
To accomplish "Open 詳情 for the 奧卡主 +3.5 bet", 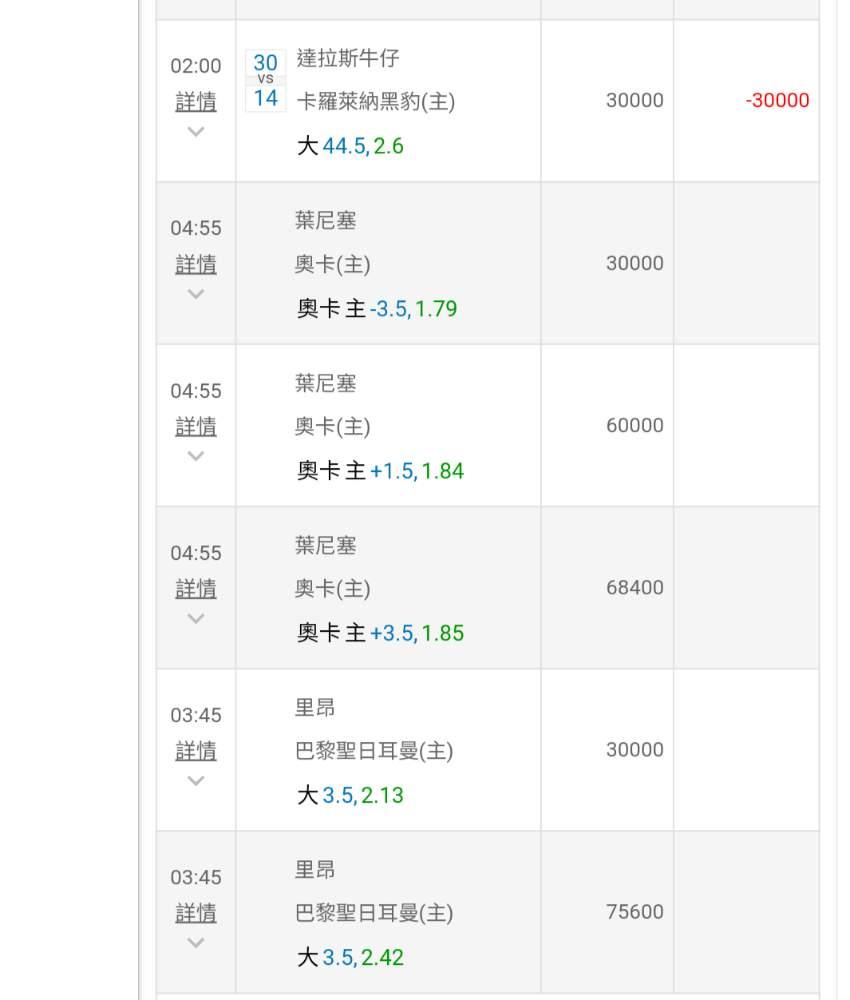I will tap(196, 589).
